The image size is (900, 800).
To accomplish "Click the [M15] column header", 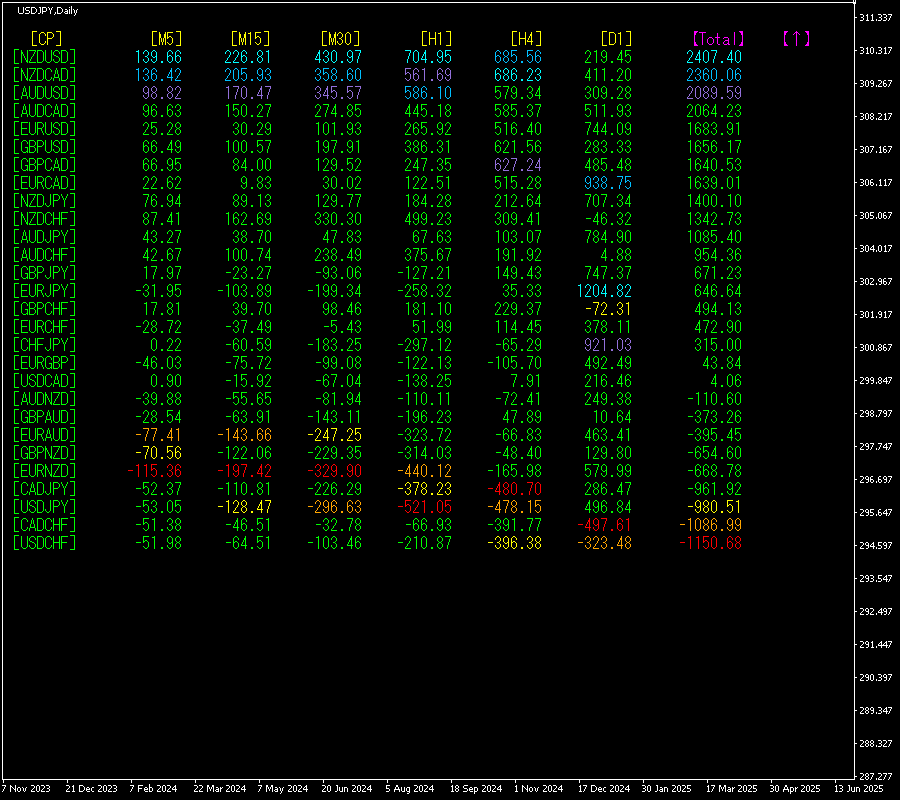I will [250, 39].
